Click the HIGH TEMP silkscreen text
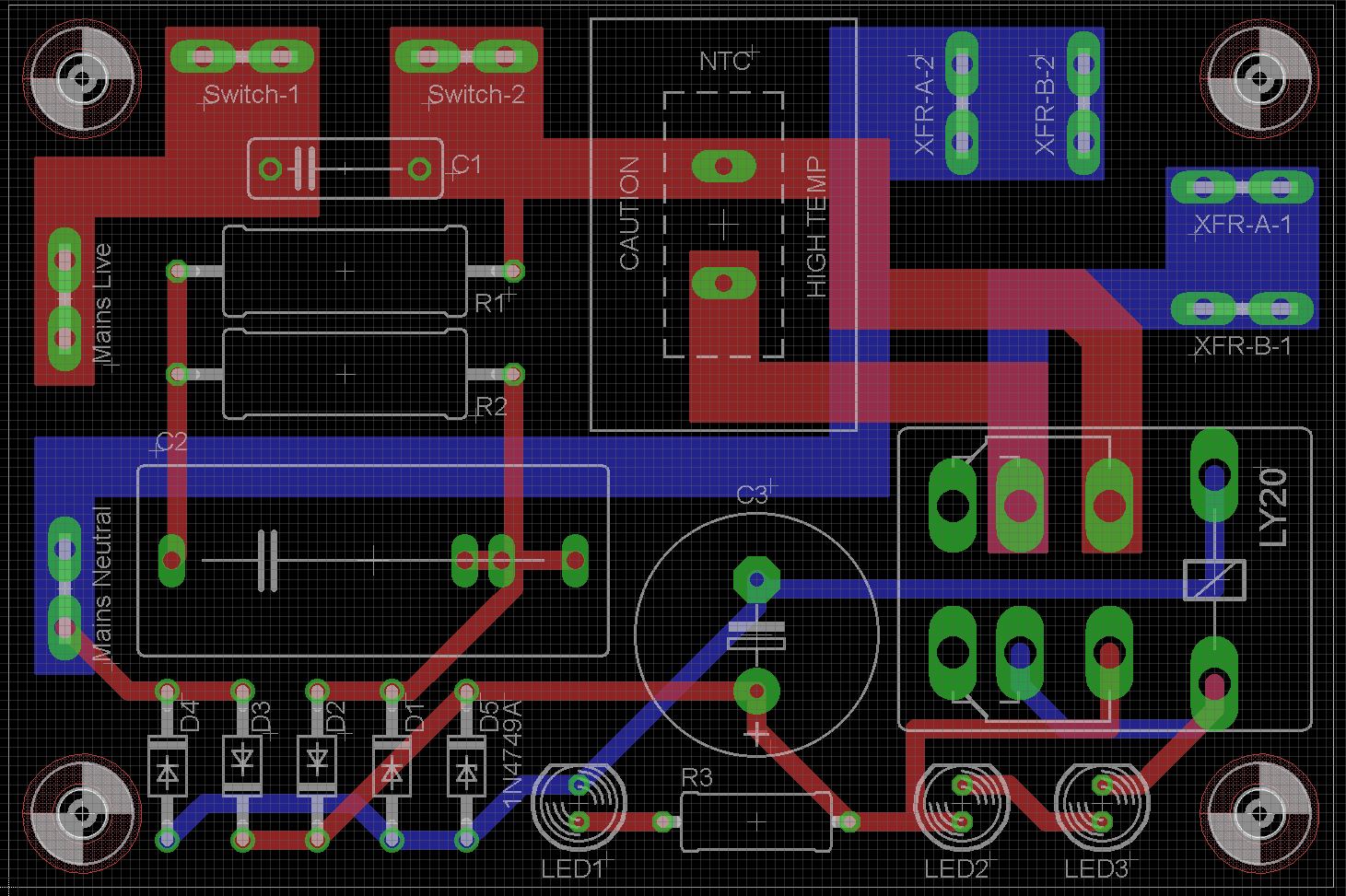 pyautogui.click(x=816, y=227)
